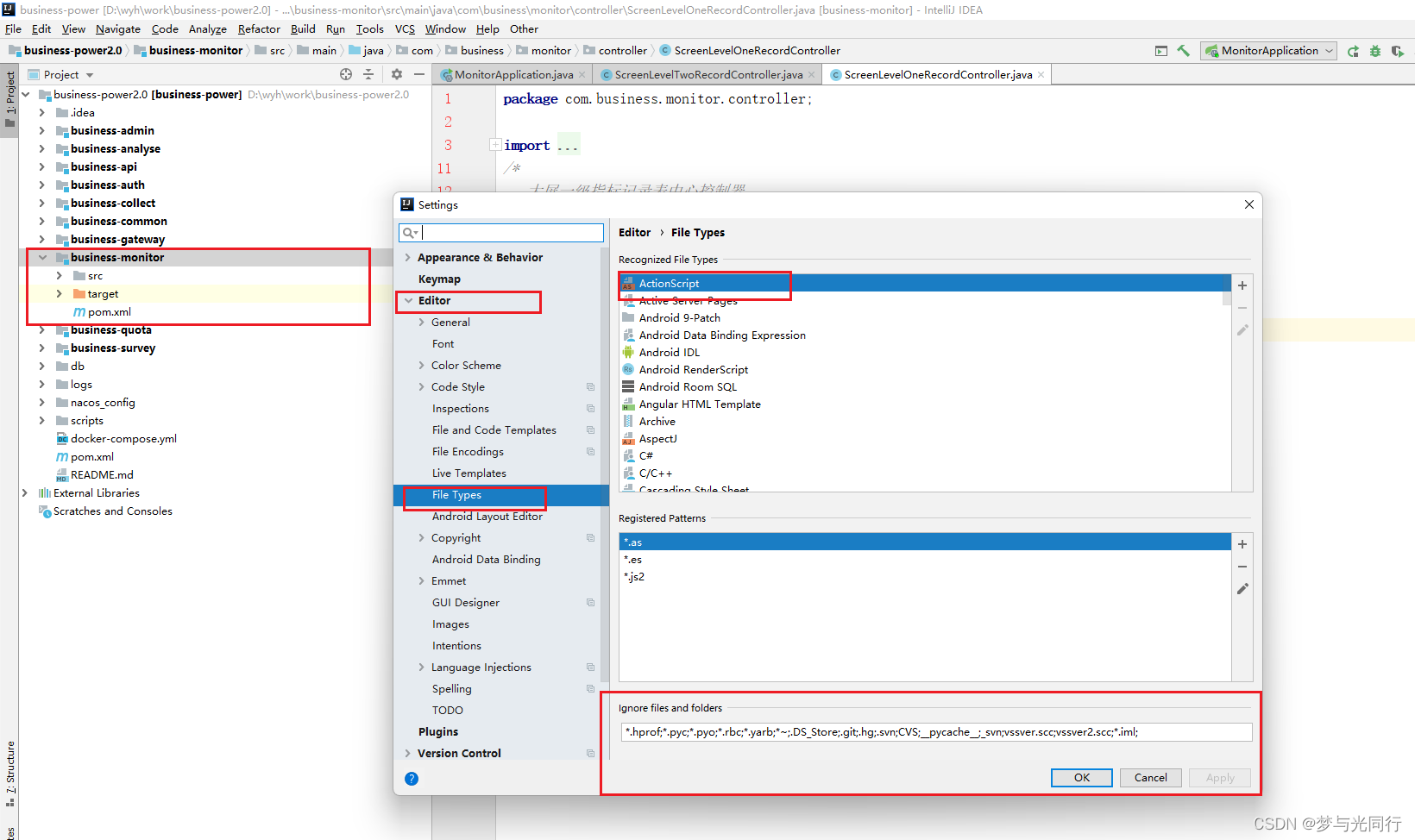Screen dimensions: 1415x840
Task: Open the Refactor menu
Action: [259, 29]
